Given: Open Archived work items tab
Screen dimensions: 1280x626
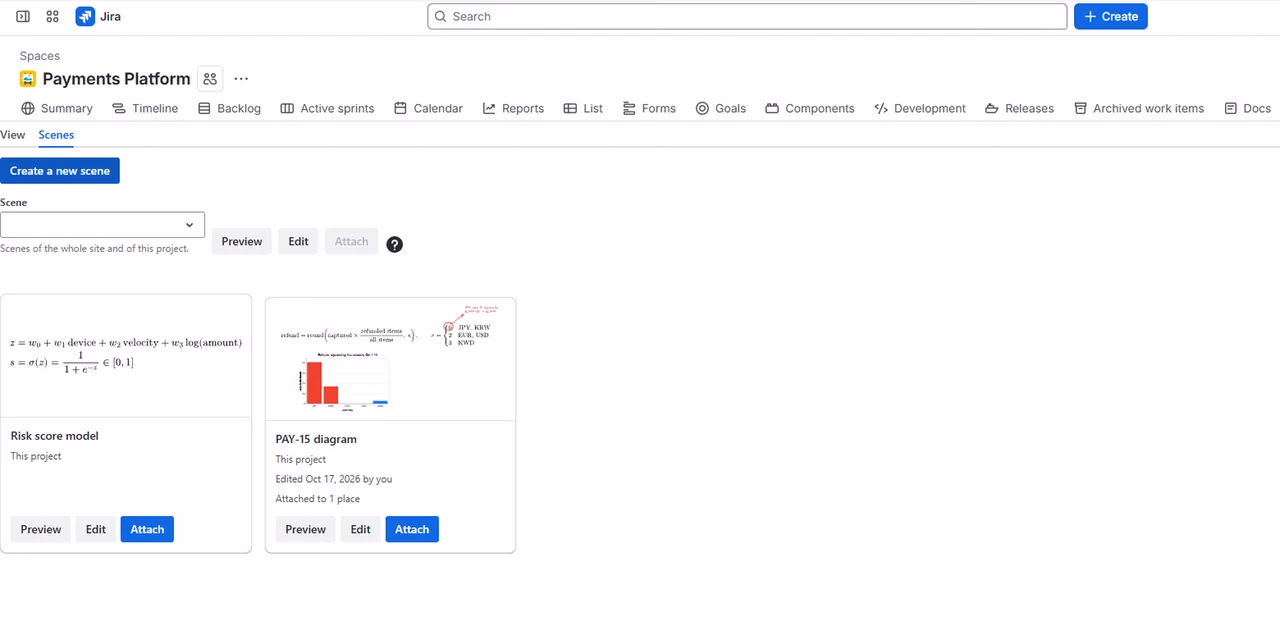Looking at the screenshot, I should 1139,108.
